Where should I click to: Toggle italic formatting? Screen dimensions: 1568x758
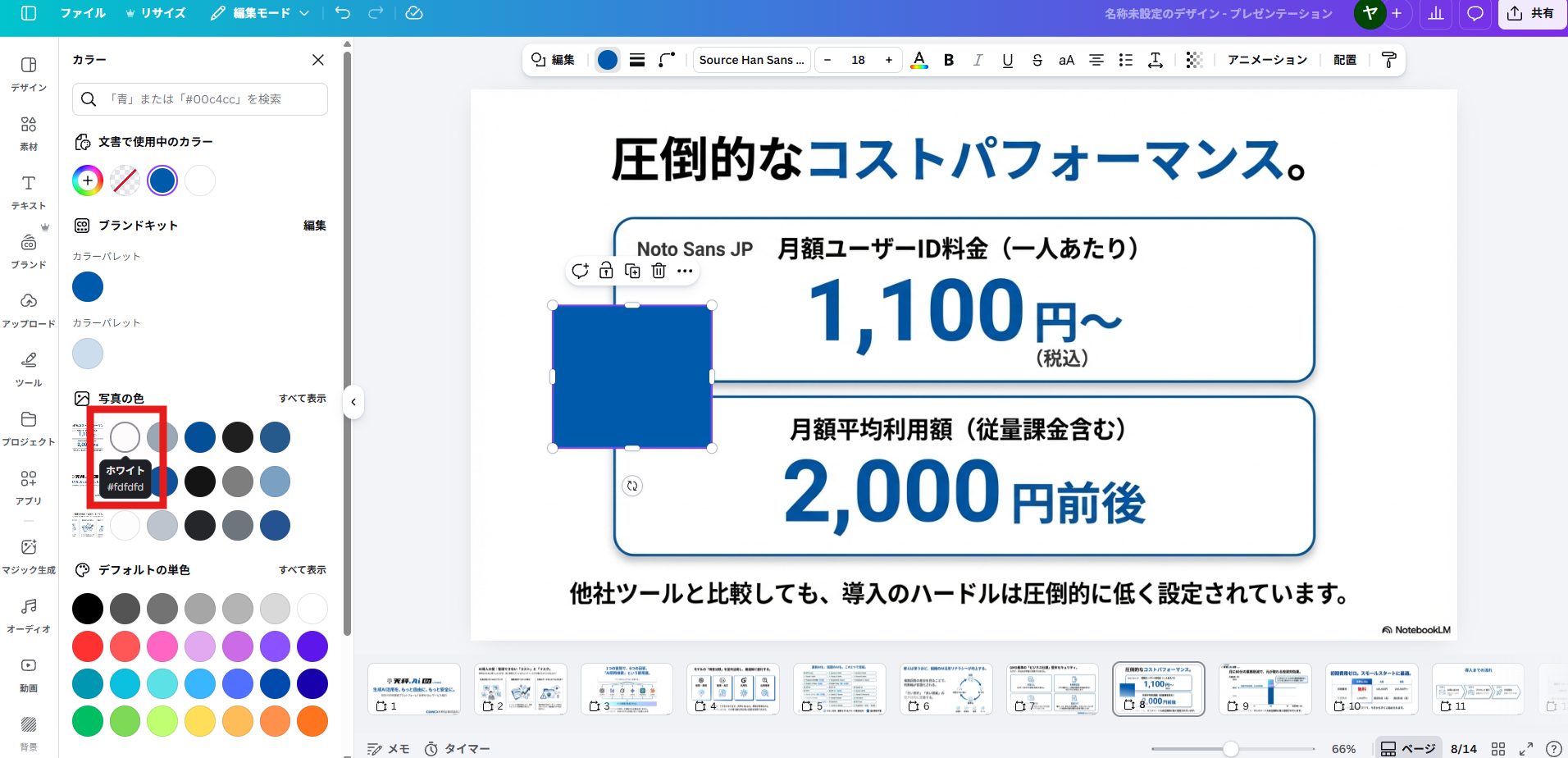click(978, 59)
